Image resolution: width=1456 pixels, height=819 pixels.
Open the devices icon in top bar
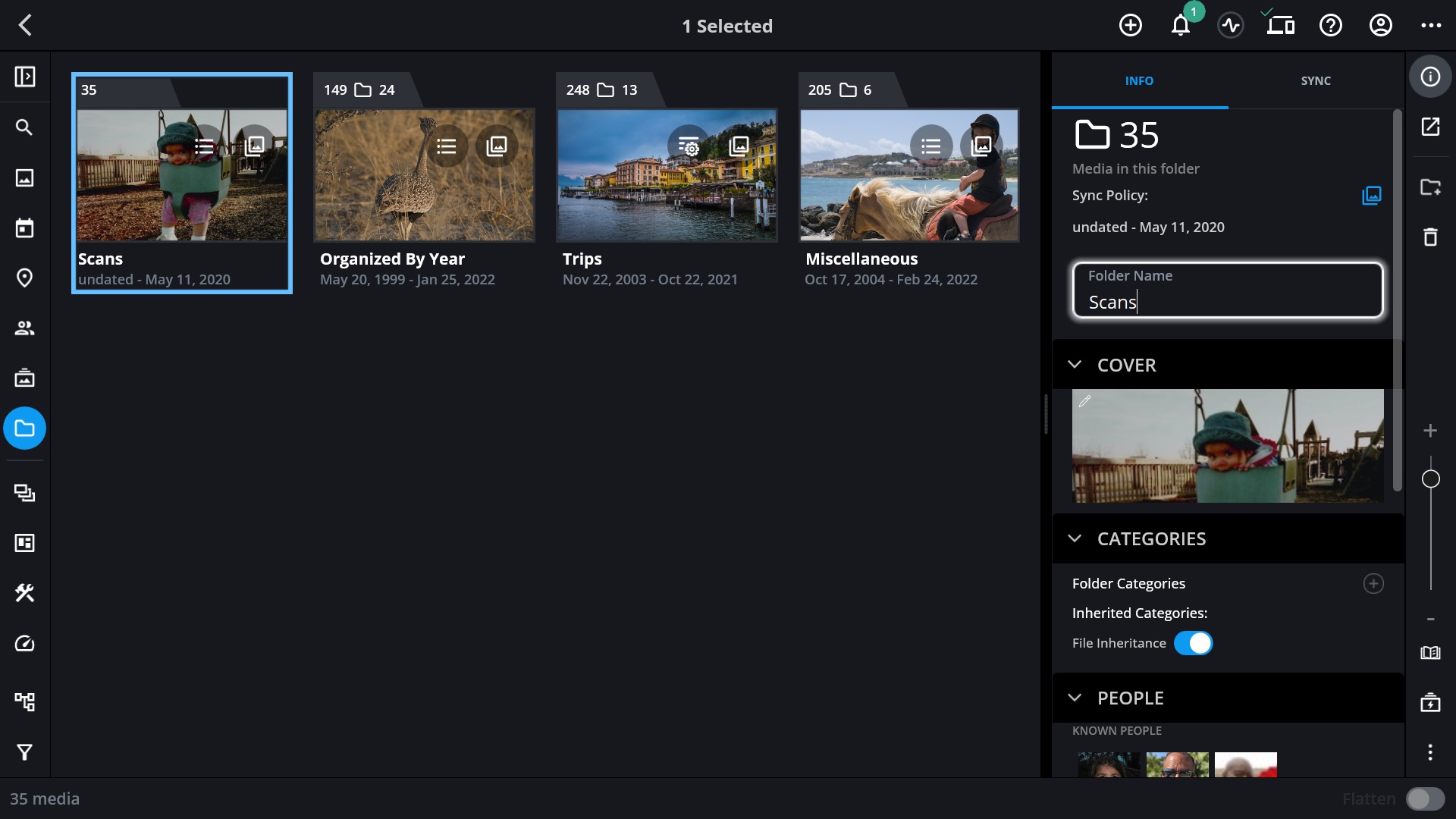pos(1280,25)
